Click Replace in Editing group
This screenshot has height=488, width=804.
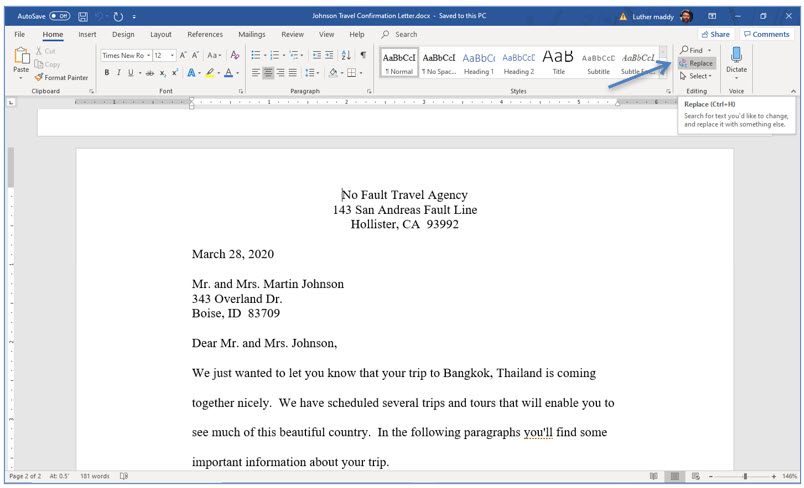[696, 63]
